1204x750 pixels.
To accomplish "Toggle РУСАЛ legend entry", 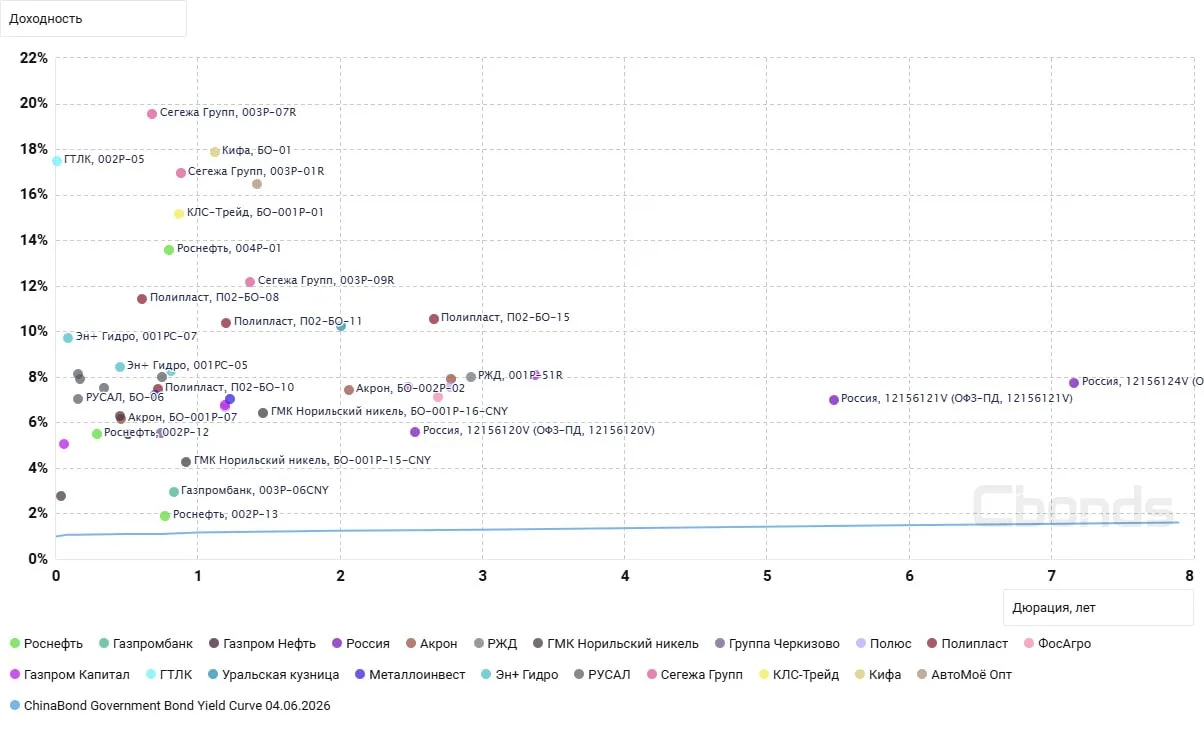I will click(601, 675).
